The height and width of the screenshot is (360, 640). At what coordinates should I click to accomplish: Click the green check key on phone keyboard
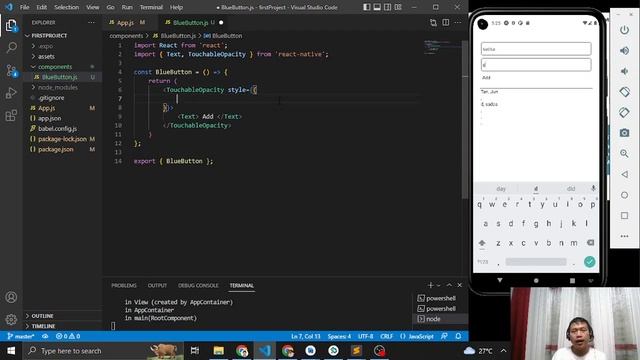pyautogui.click(x=589, y=262)
